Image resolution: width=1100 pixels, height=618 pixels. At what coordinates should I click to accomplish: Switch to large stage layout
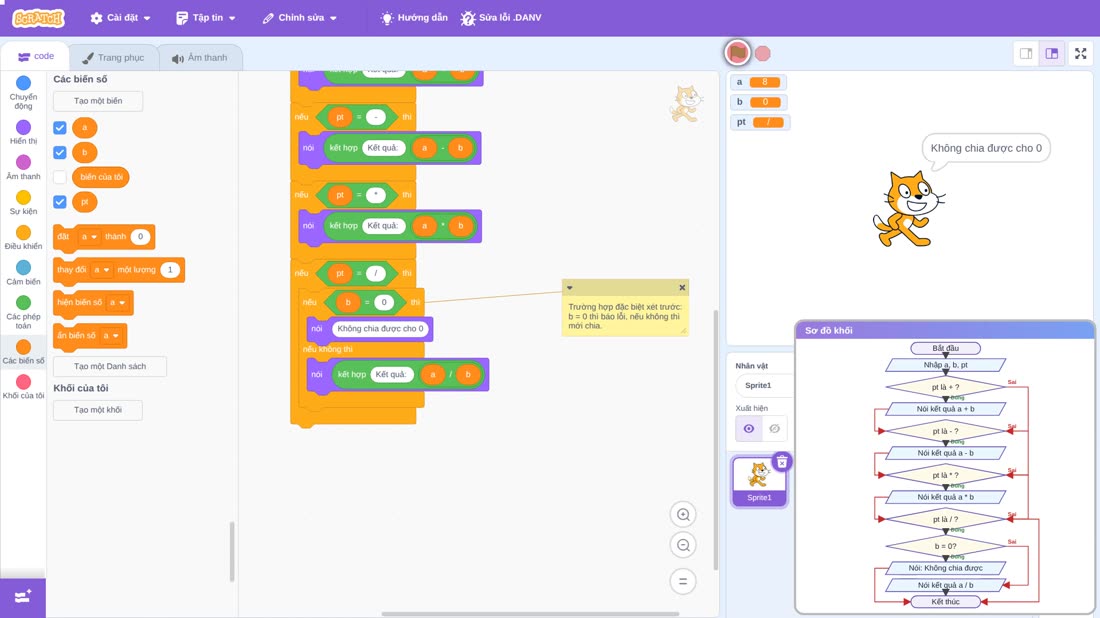click(x=1052, y=53)
